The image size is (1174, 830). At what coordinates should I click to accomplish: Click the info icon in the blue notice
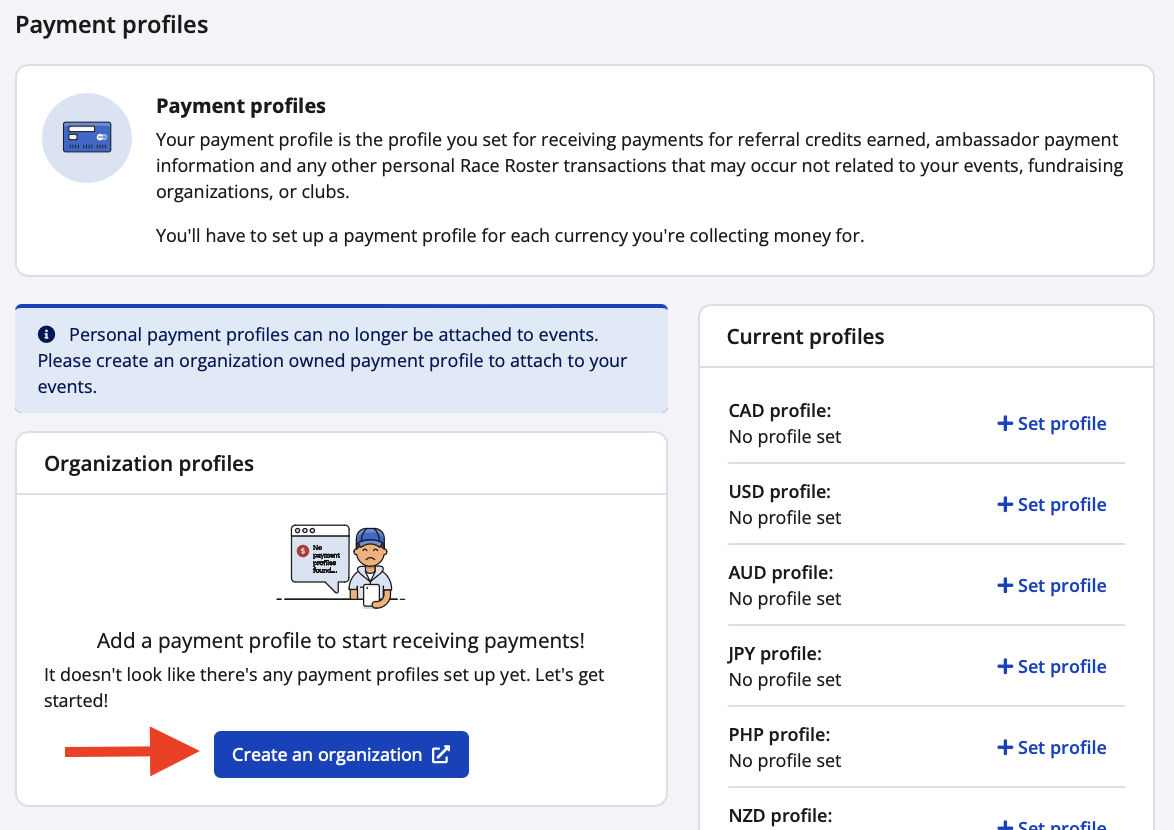click(x=46, y=334)
